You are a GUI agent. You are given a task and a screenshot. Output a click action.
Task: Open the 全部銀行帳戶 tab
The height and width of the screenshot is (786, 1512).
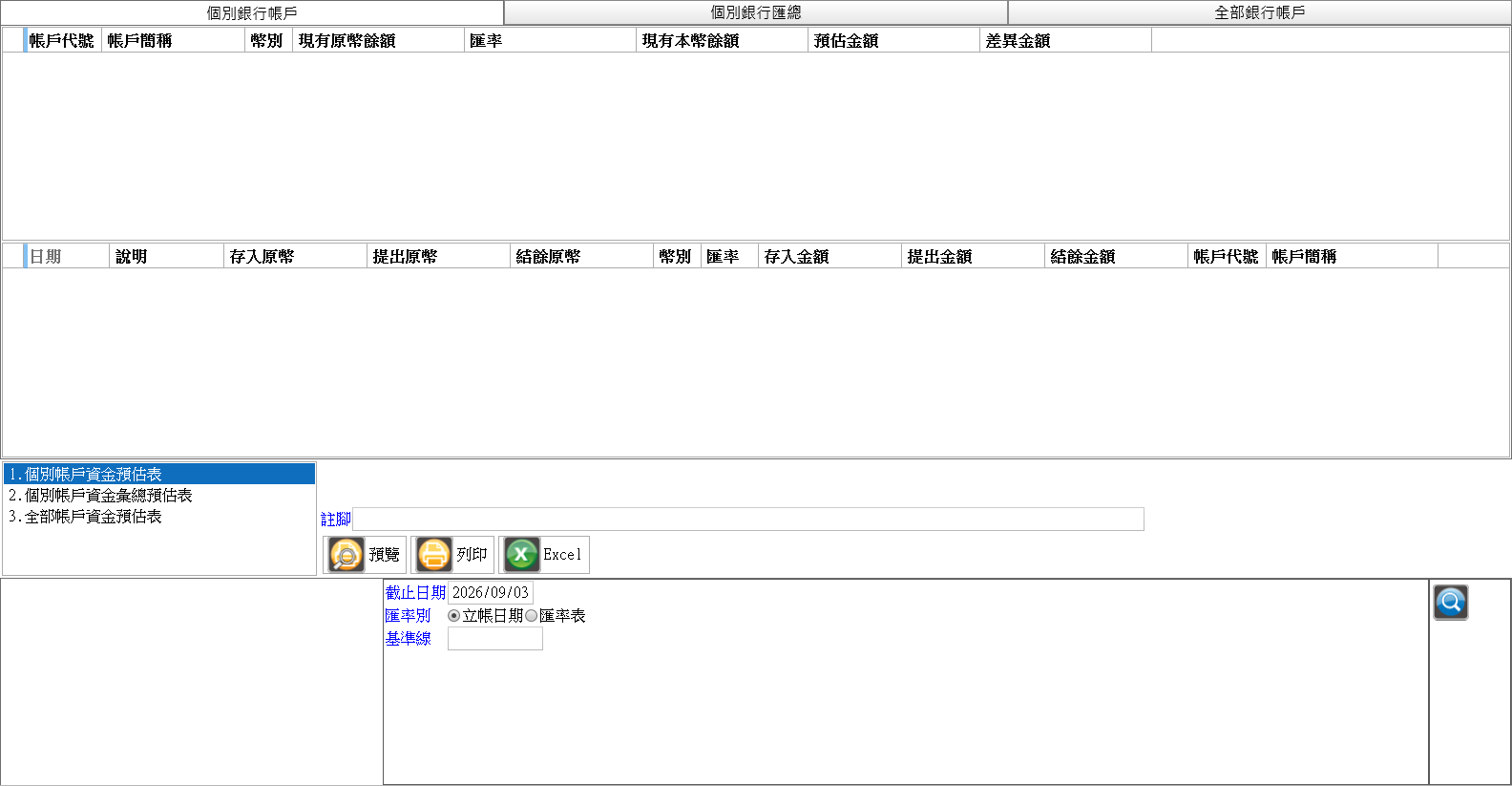(x=1259, y=12)
